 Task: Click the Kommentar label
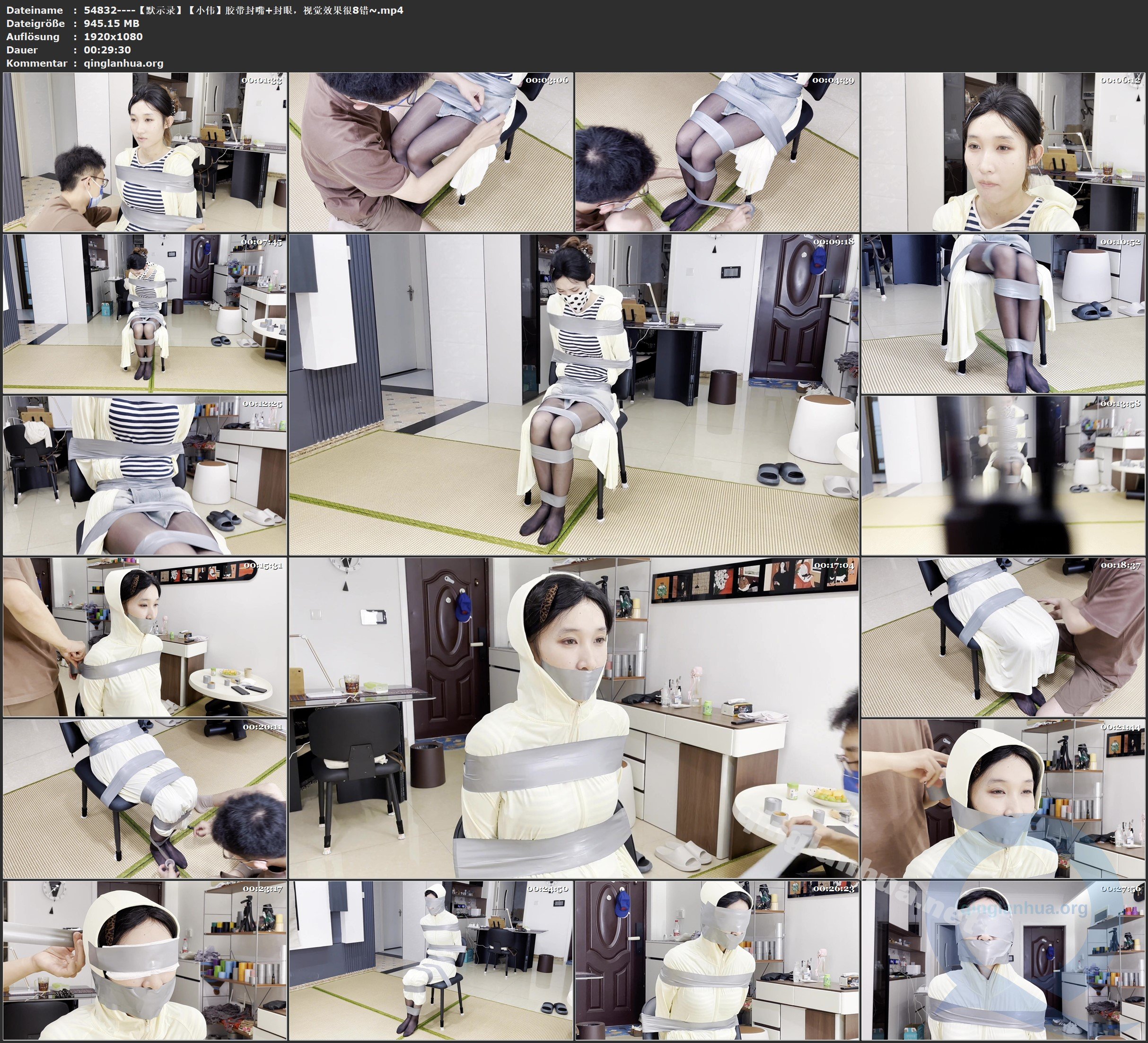(x=36, y=63)
